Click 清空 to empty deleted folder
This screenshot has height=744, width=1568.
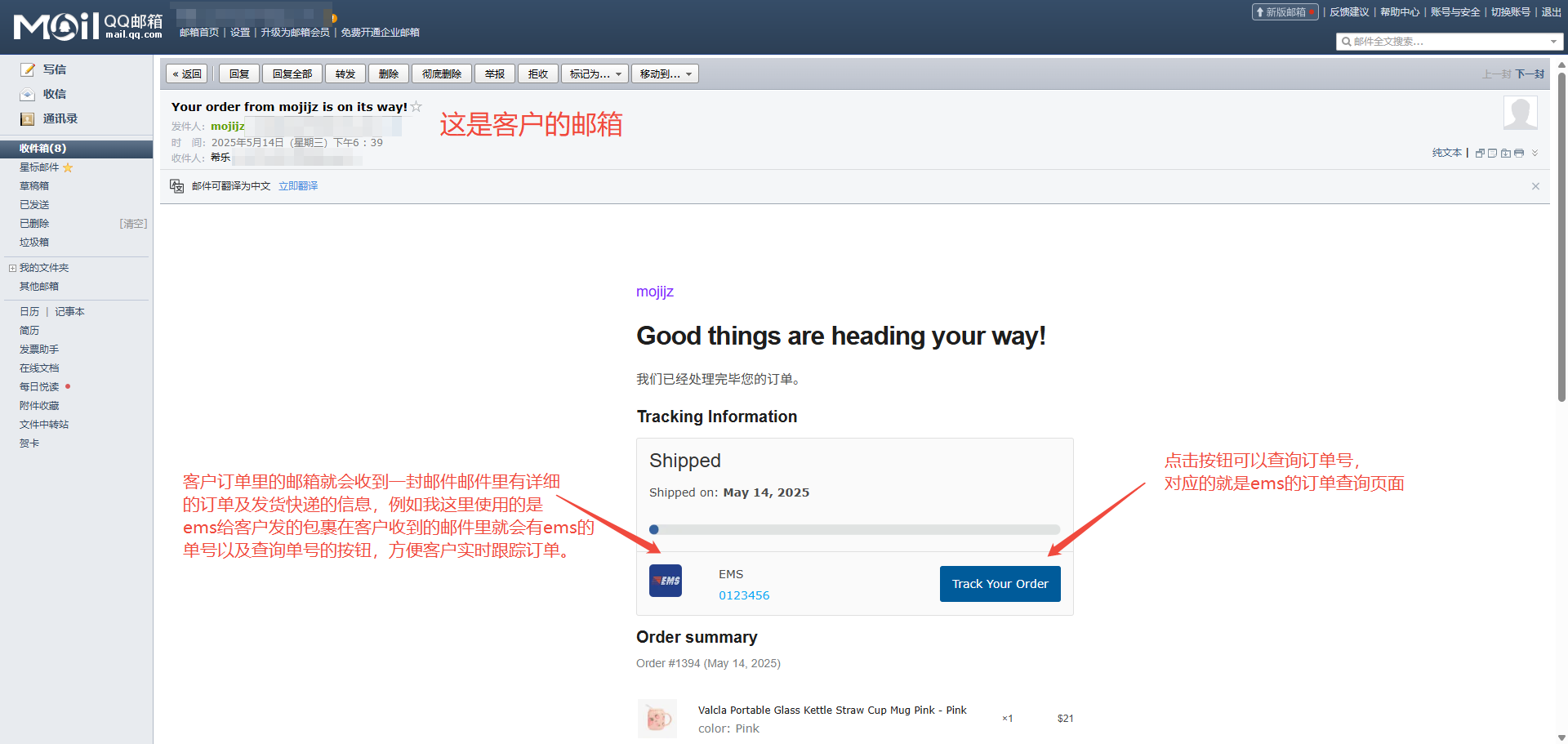[x=134, y=224]
